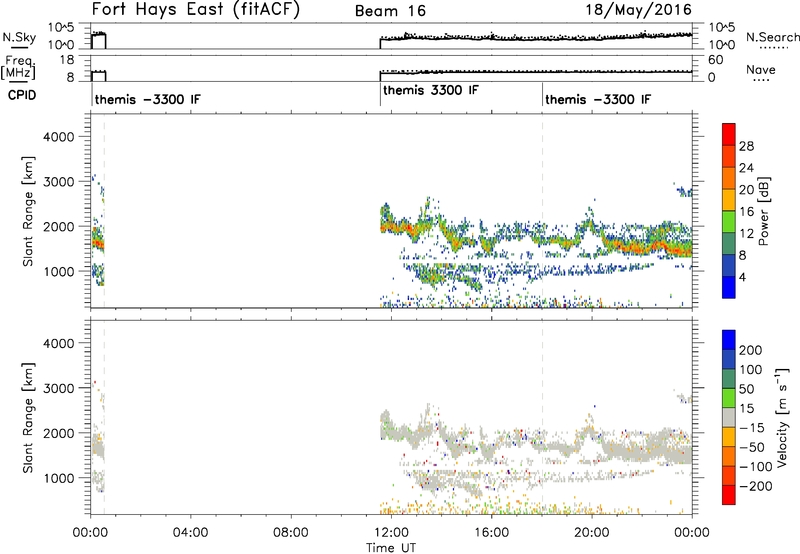Click the 'Beam 16' label

pos(390,11)
